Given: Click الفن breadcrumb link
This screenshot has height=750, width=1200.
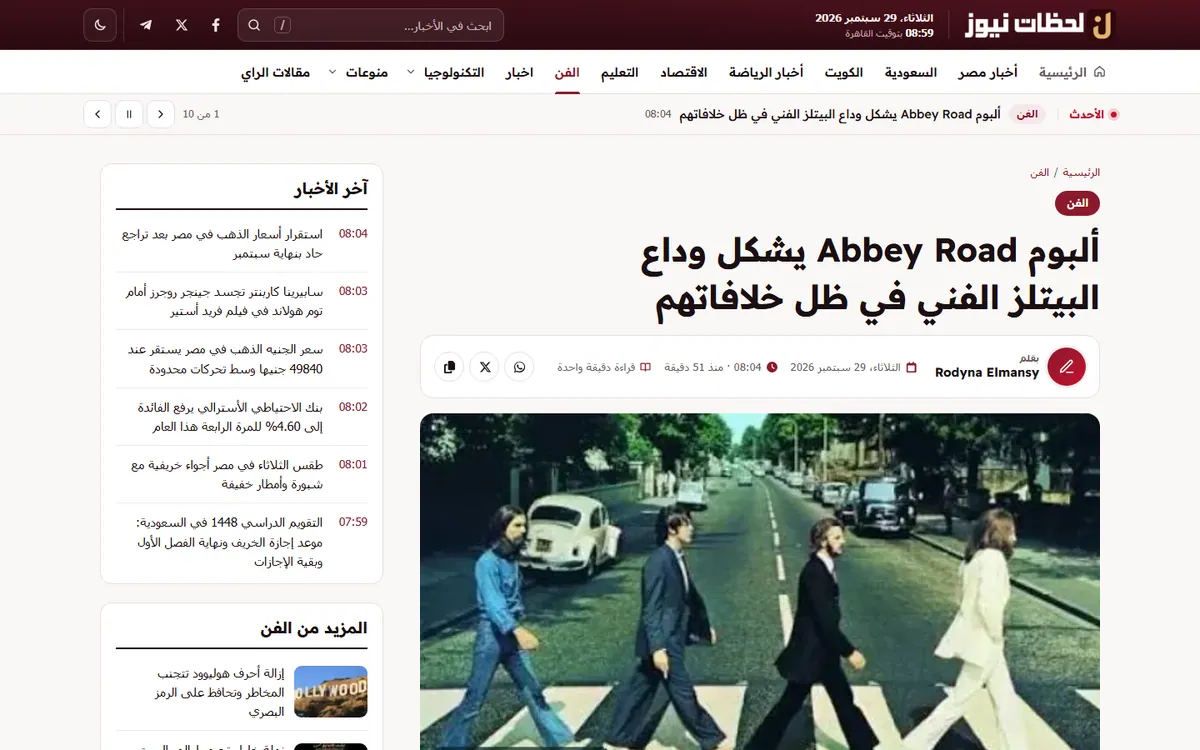Looking at the screenshot, I should tap(1040, 172).
